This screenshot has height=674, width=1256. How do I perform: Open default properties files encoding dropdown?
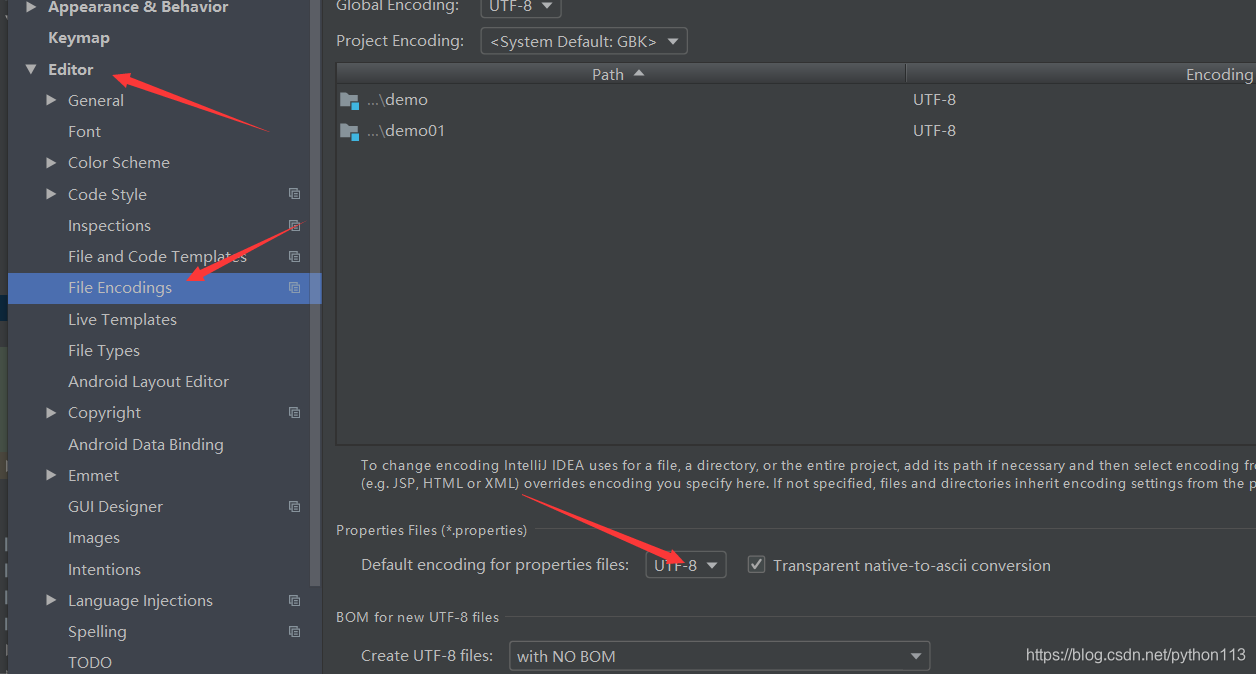pyautogui.click(x=686, y=565)
